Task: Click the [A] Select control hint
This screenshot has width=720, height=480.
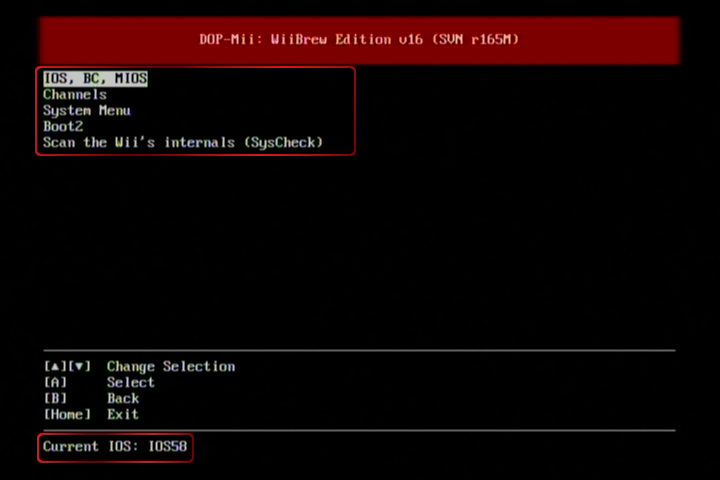Action: coord(99,383)
